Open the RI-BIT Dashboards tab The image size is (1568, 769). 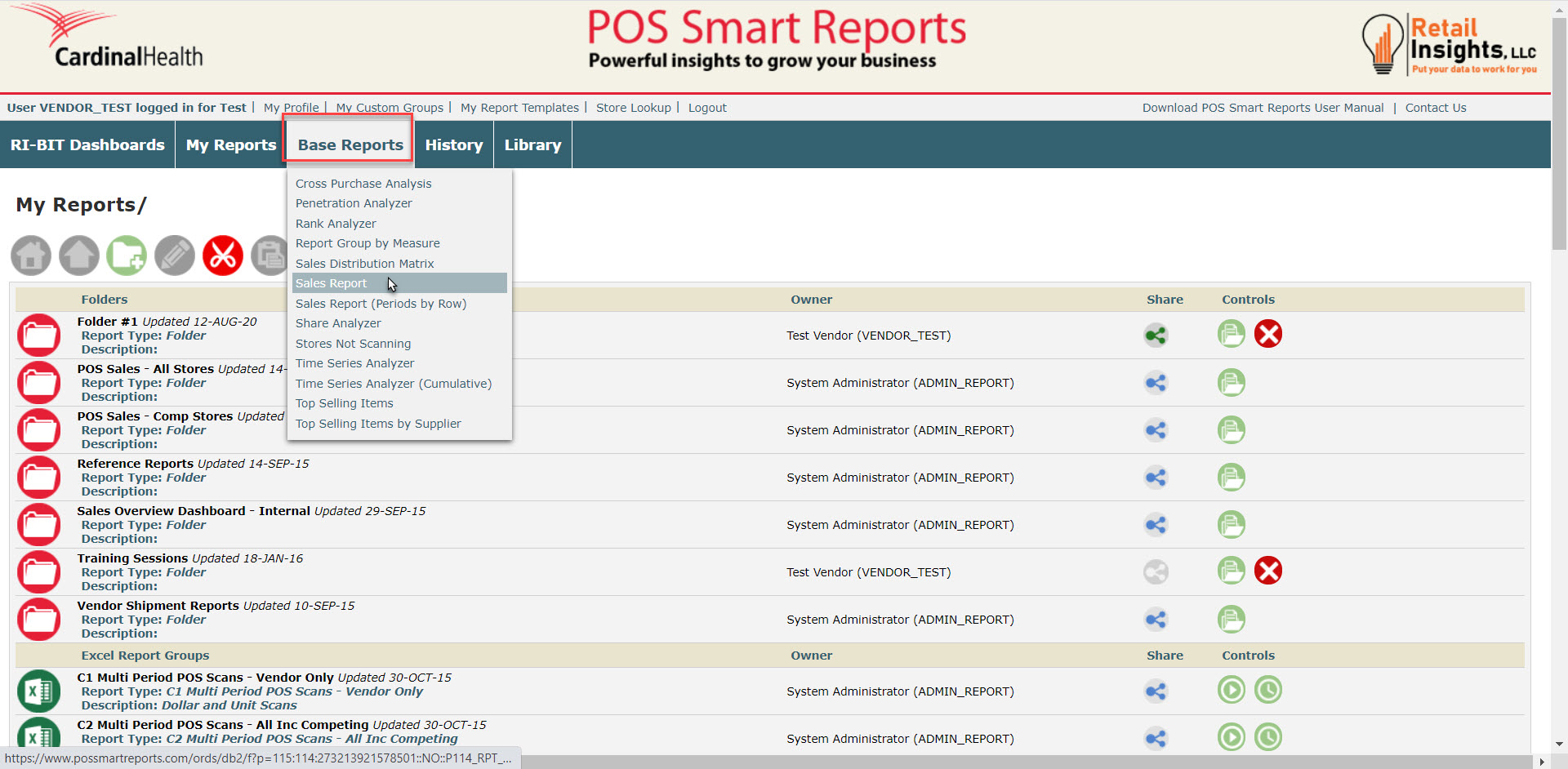[x=87, y=144]
